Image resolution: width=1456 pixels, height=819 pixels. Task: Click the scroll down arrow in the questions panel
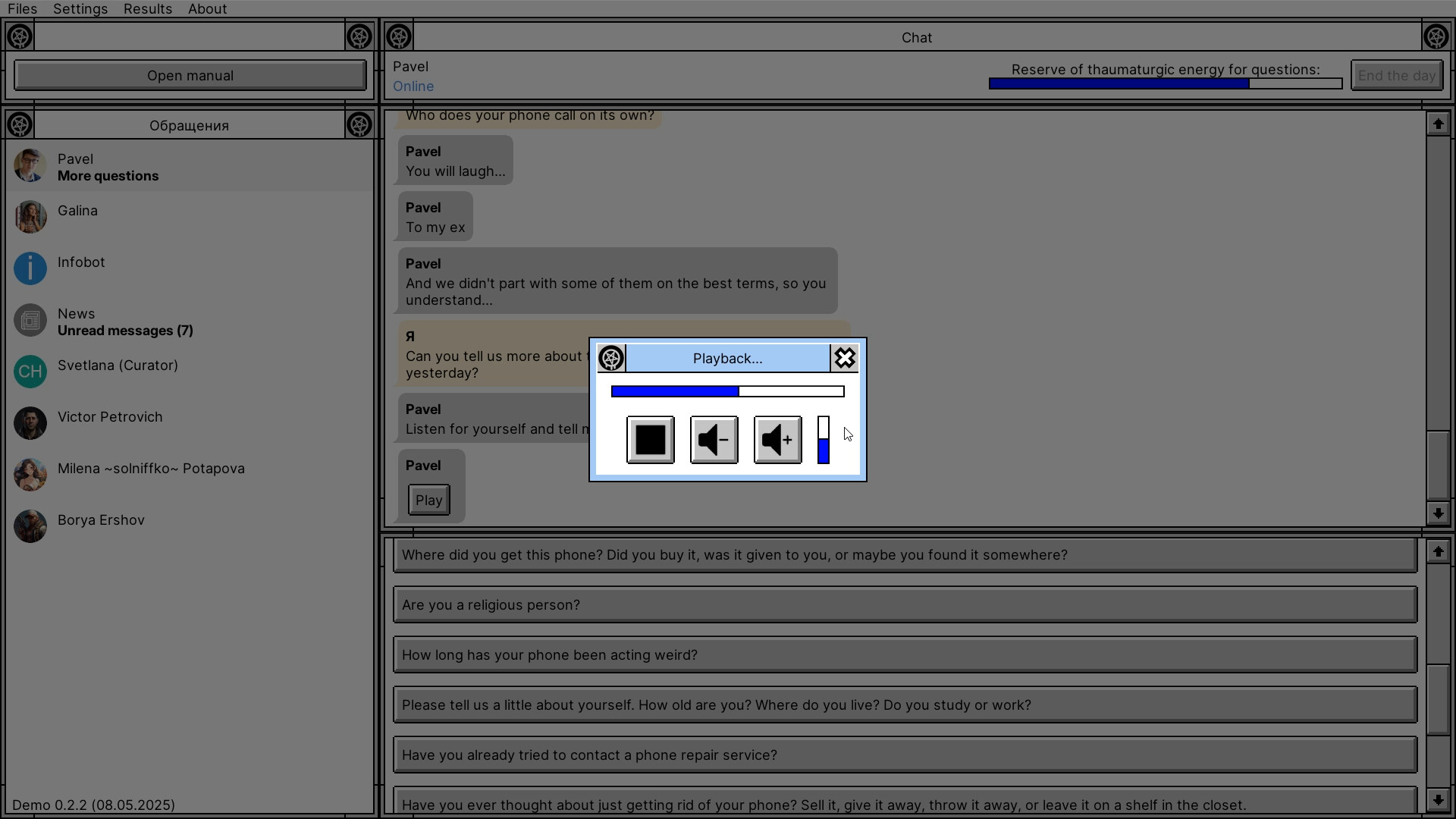click(x=1439, y=800)
